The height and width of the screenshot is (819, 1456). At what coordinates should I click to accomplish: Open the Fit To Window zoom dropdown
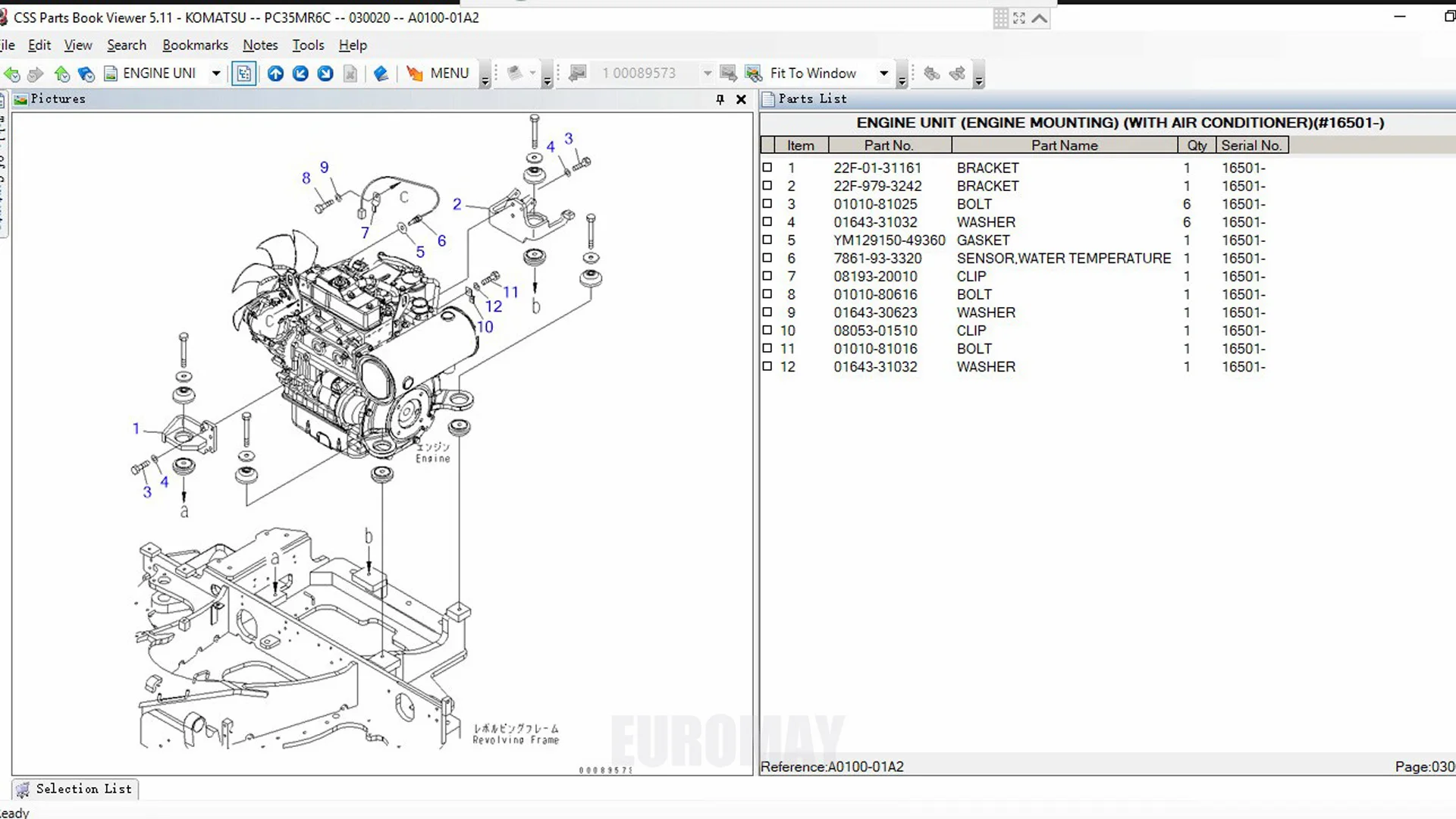[x=883, y=74]
